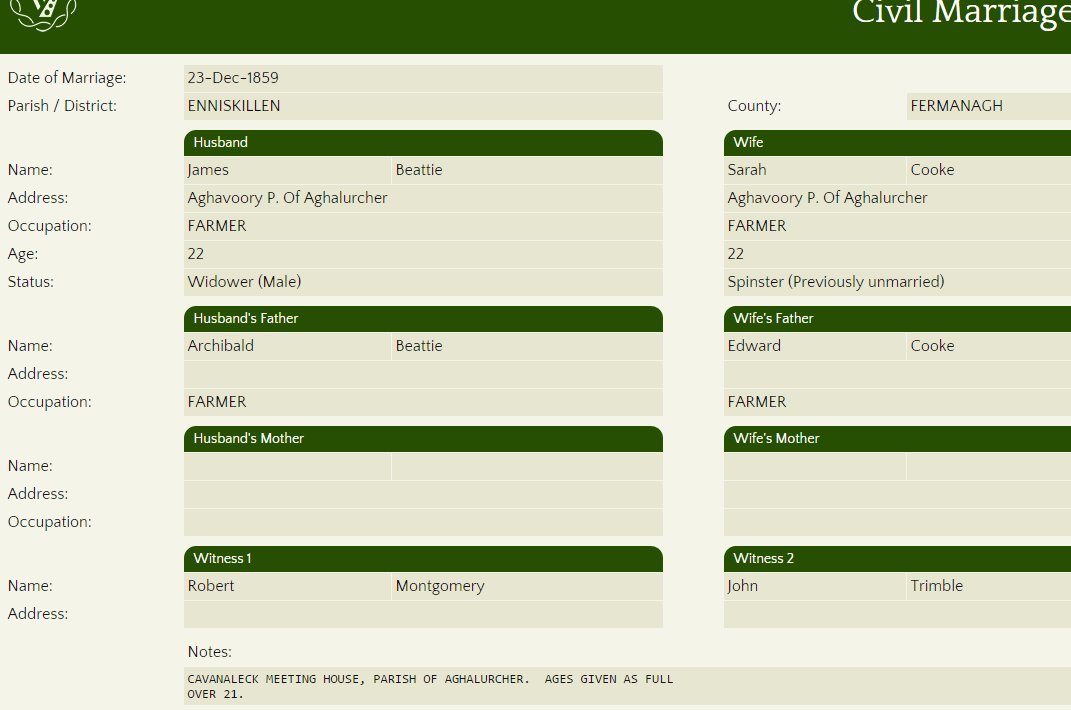This screenshot has width=1071, height=710.
Task: Click wife's father's first name Edward
Action: [x=814, y=346]
